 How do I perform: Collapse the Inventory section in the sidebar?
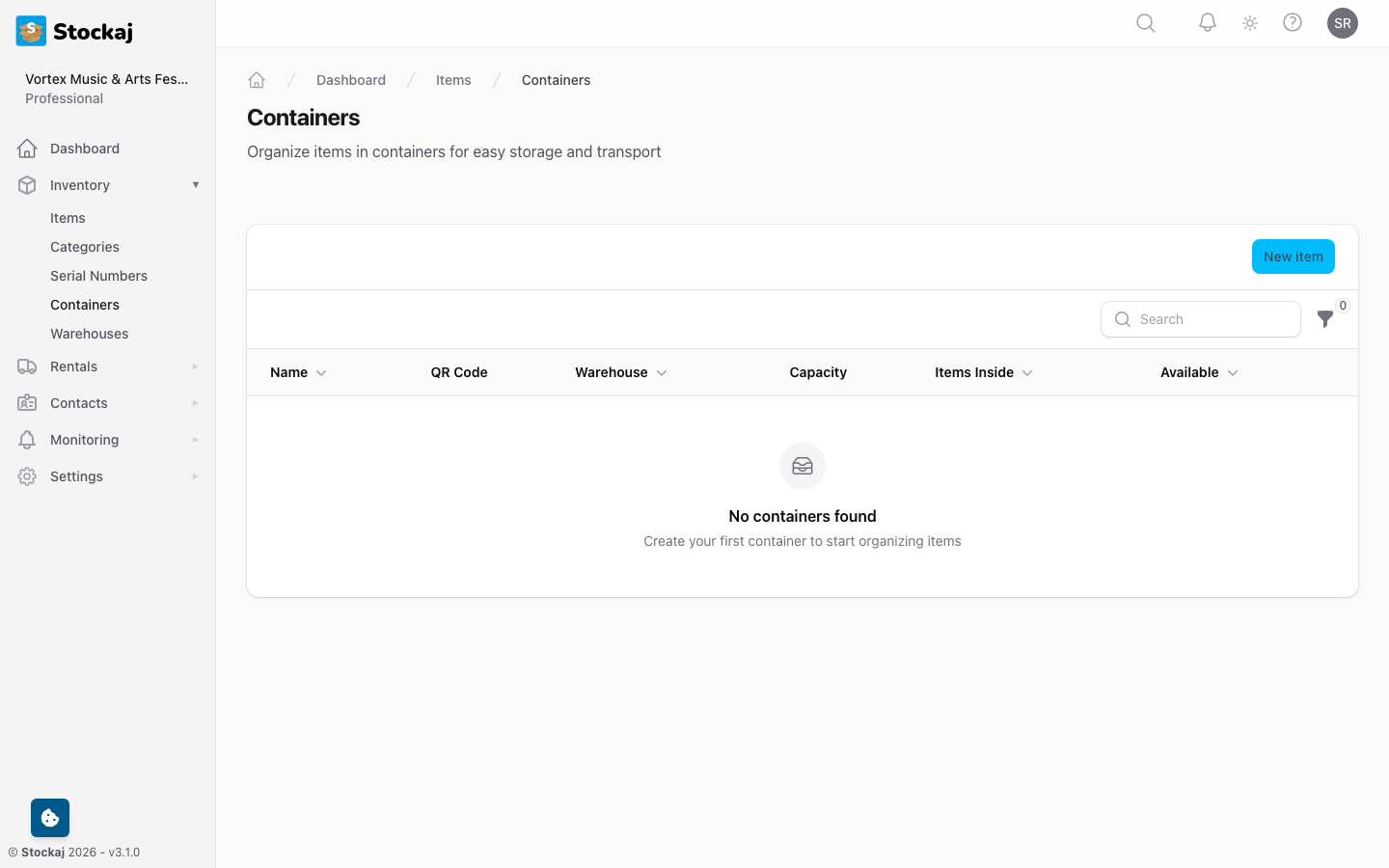pos(196,184)
